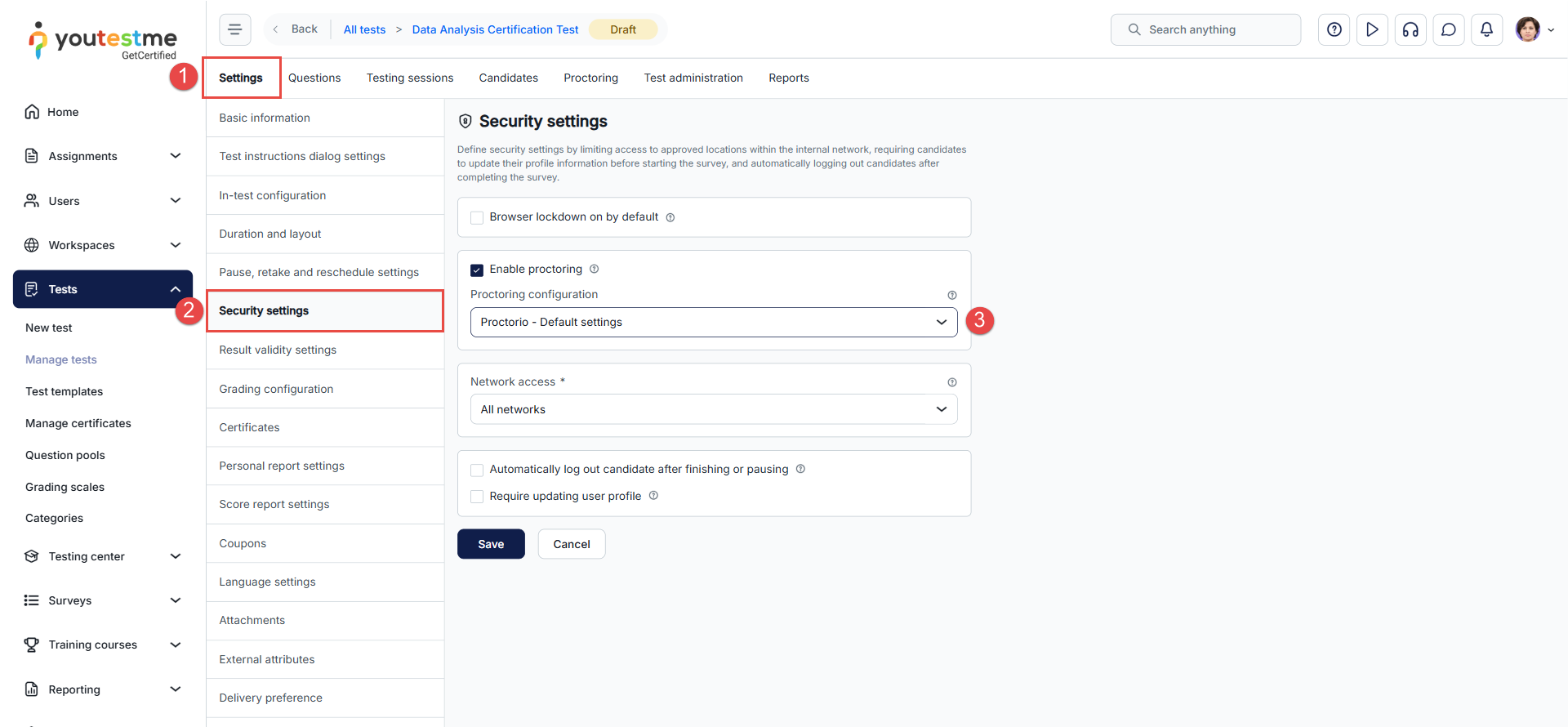Open the Network access dropdown
1568x727 pixels.
(713, 409)
